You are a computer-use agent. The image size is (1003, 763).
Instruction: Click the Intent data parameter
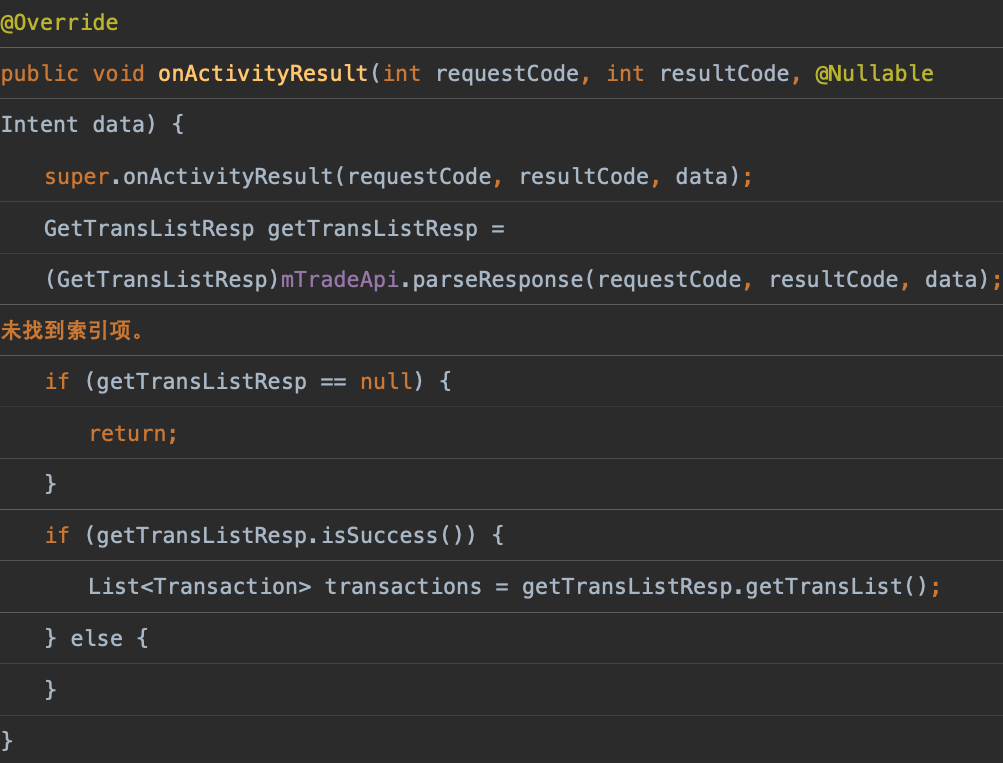coord(70,124)
